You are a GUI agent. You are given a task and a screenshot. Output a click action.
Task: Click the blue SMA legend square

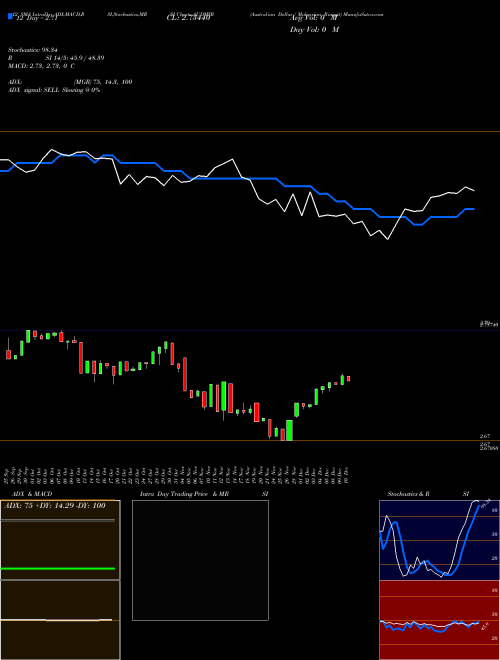coord(10,16)
